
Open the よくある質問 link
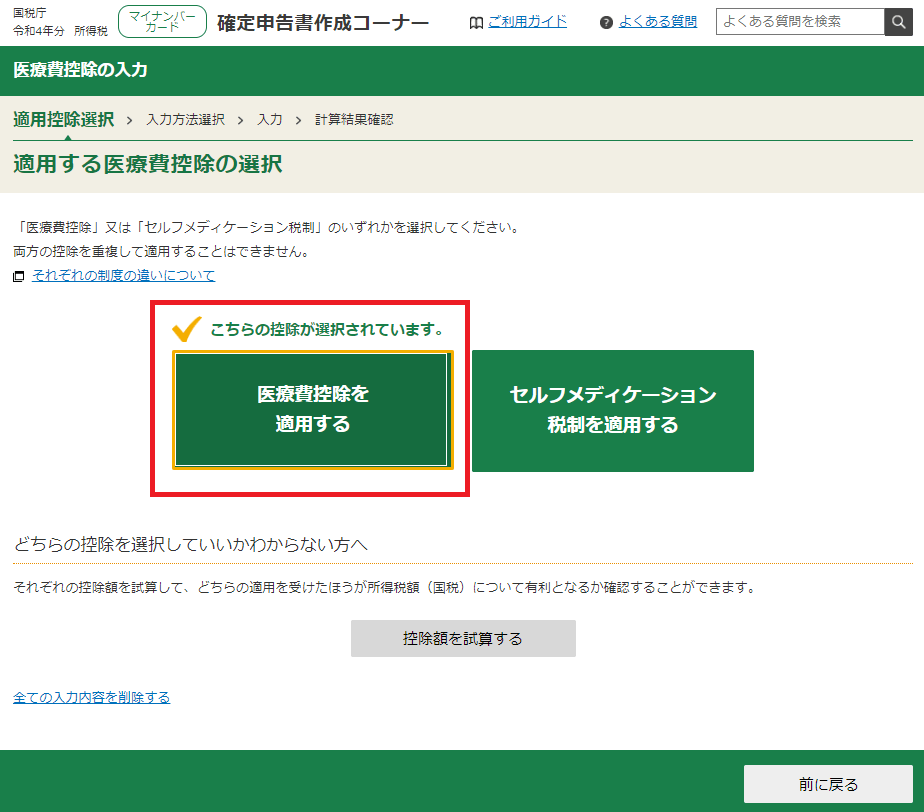coord(658,22)
